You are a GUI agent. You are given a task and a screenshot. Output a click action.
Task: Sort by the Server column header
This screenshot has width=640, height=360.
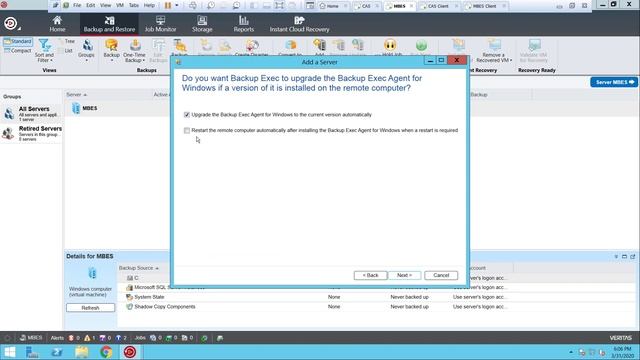tap(76, 95)
